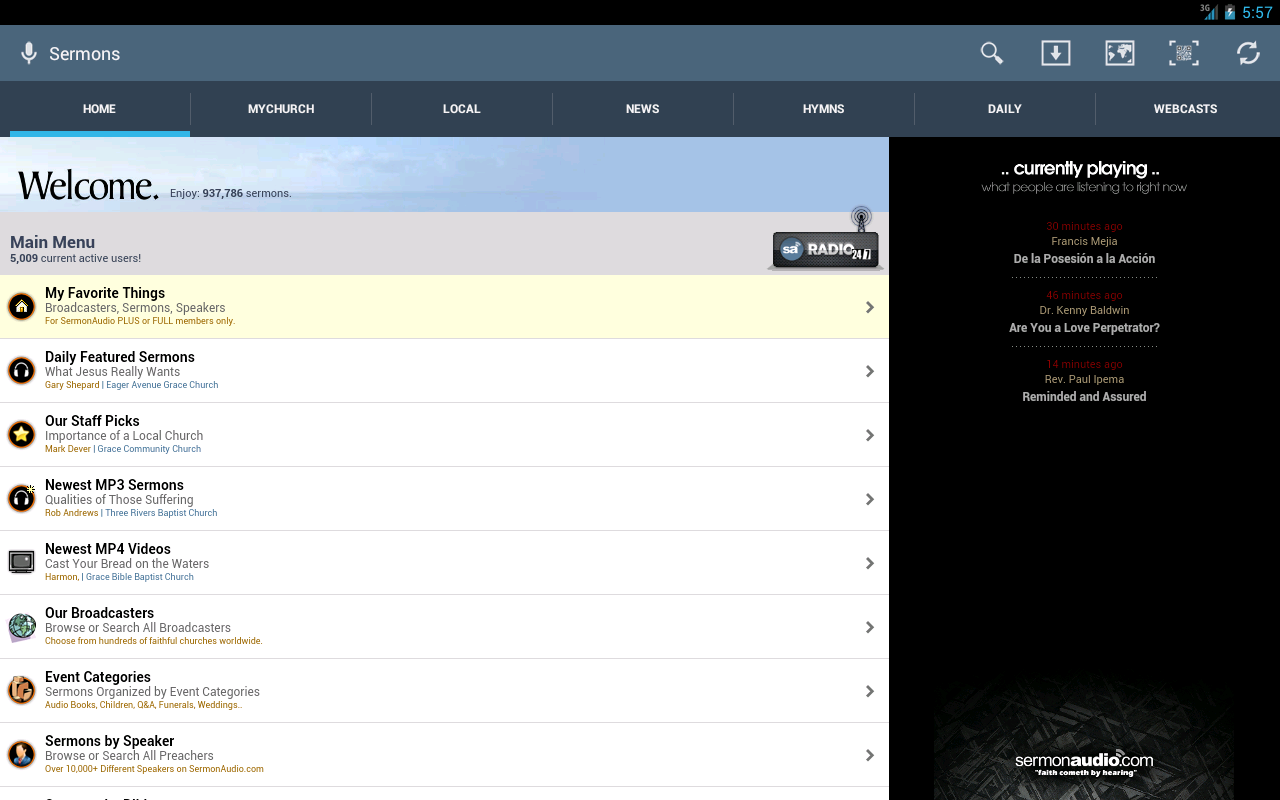Tap 'Browse or Search All Broadcasters' text
The image size is (1280, 800).
pos(138,628)
